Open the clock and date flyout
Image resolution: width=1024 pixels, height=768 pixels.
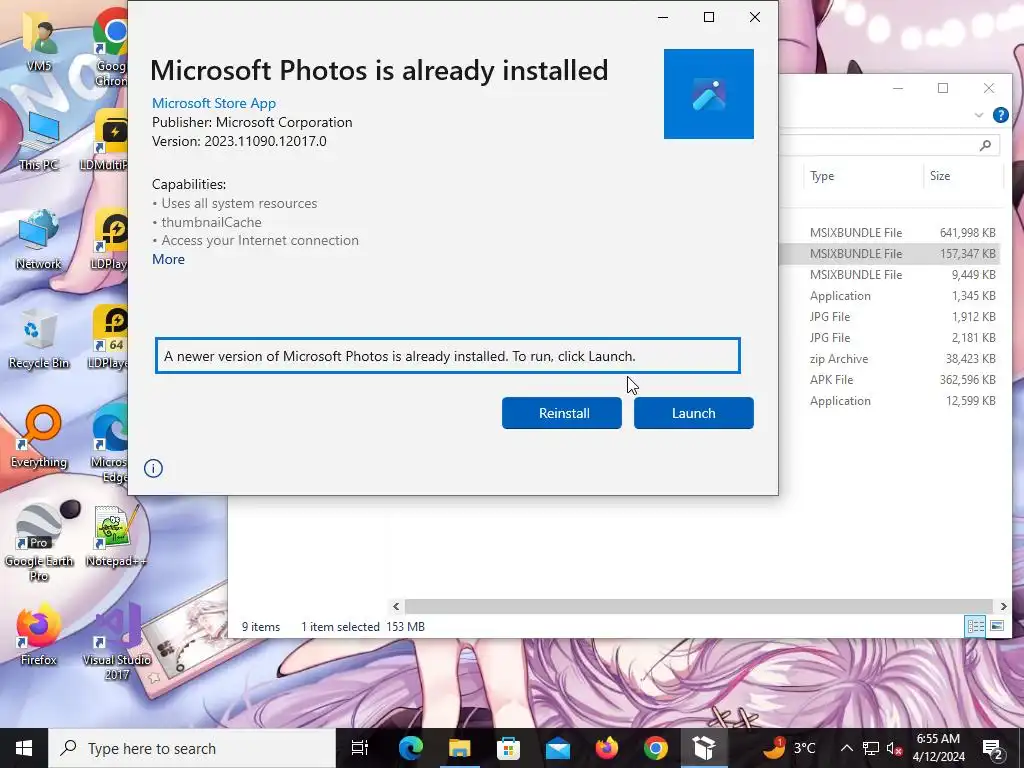(938, 748)
